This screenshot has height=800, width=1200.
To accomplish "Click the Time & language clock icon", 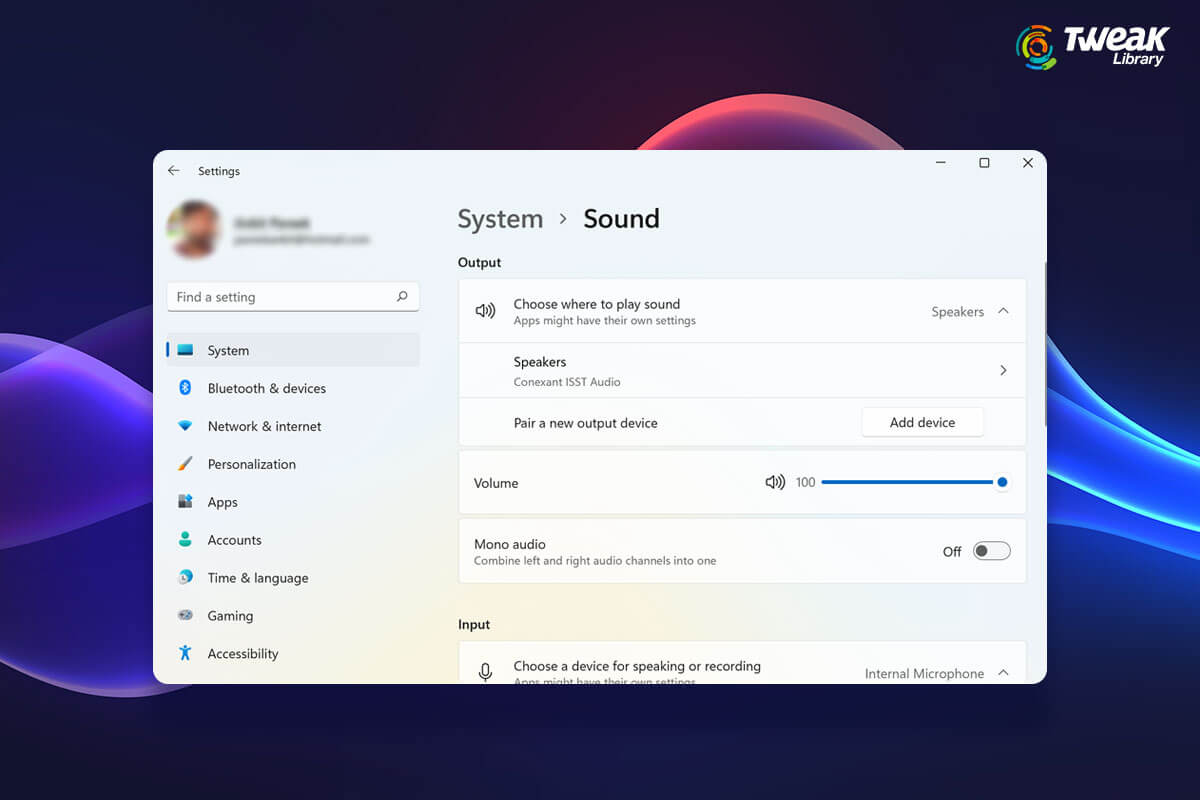I will (188, 578).
